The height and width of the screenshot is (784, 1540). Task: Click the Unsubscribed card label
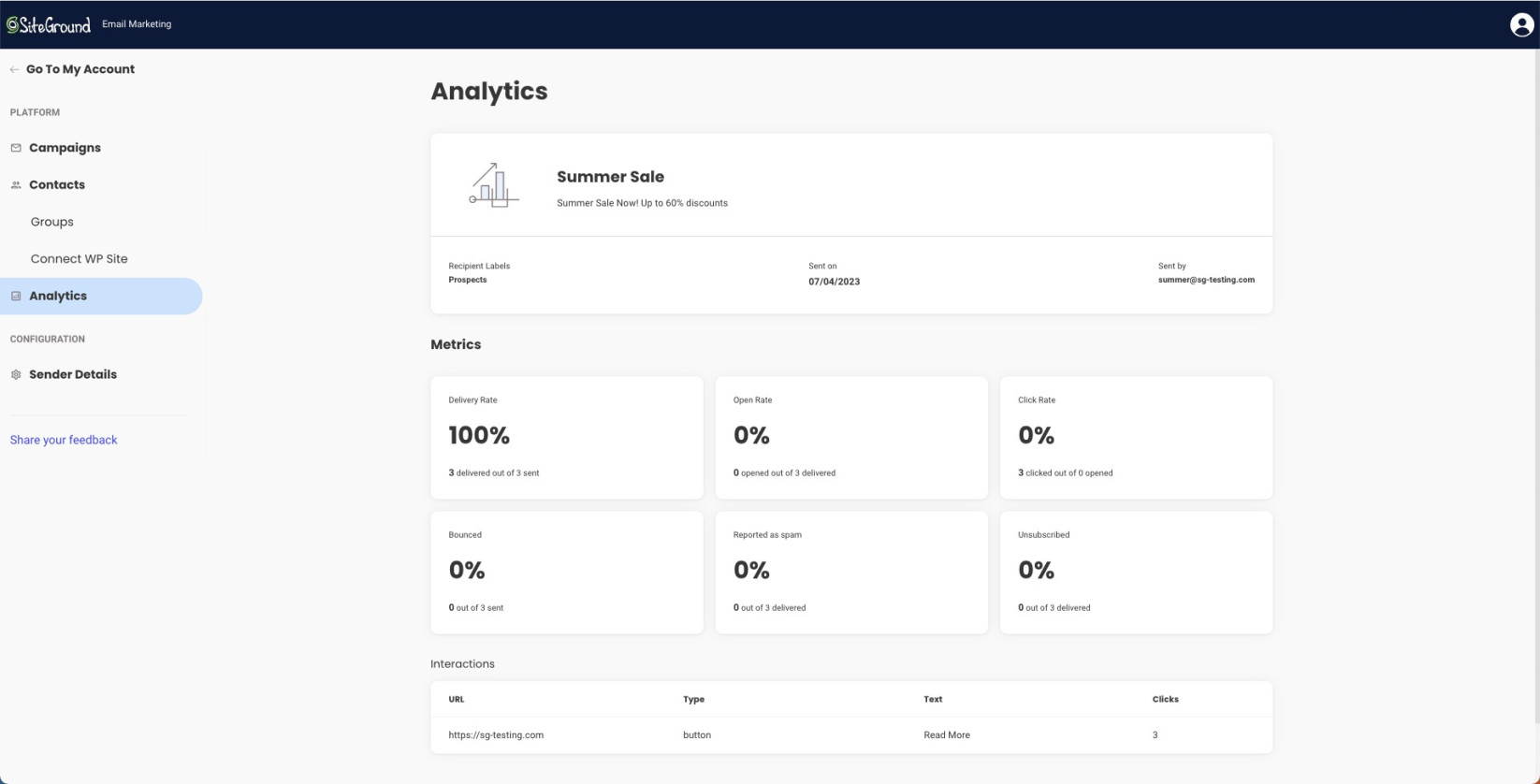click(x=1044, y=535)
